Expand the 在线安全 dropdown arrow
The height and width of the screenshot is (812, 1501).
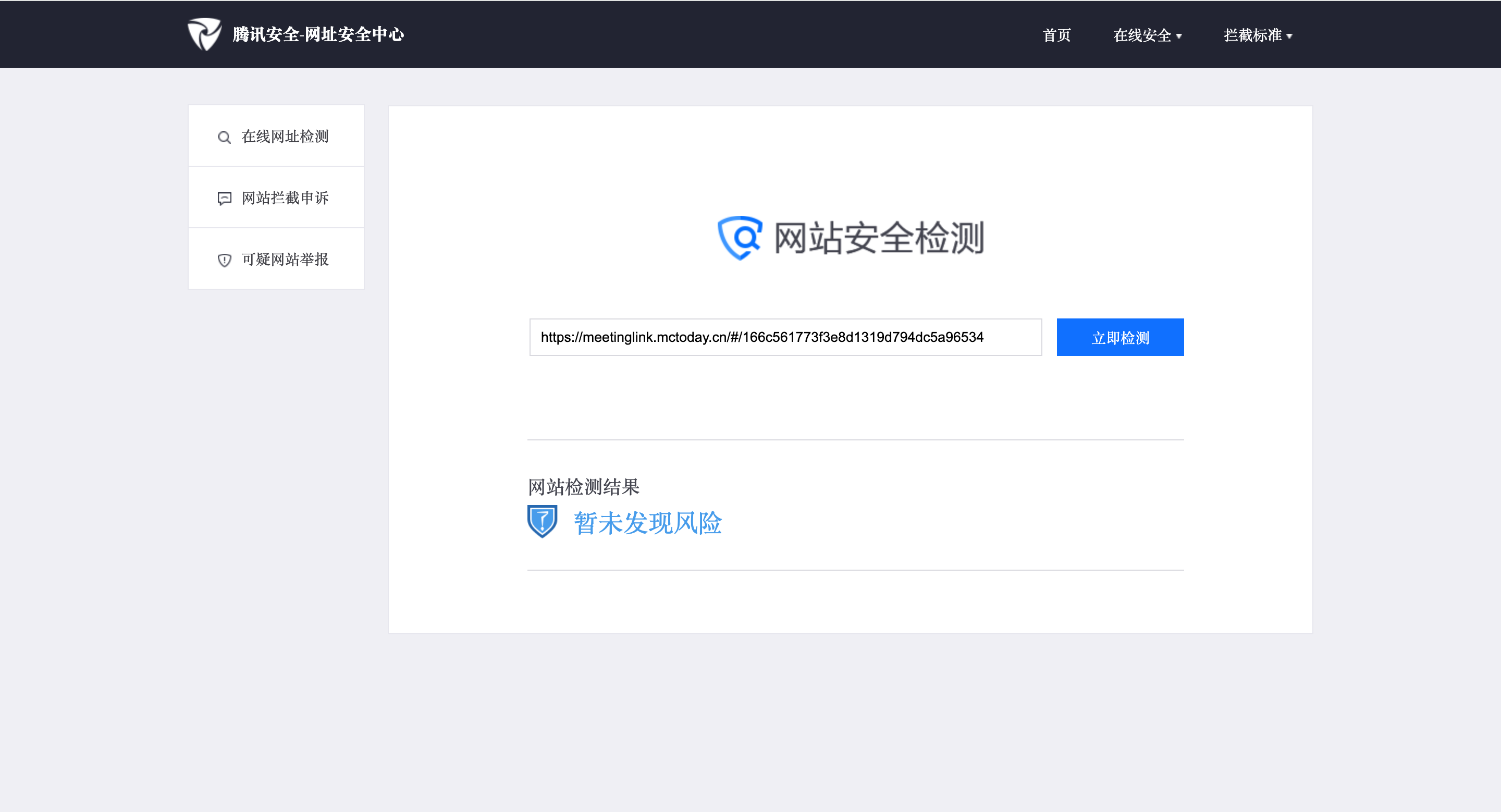1179,36
